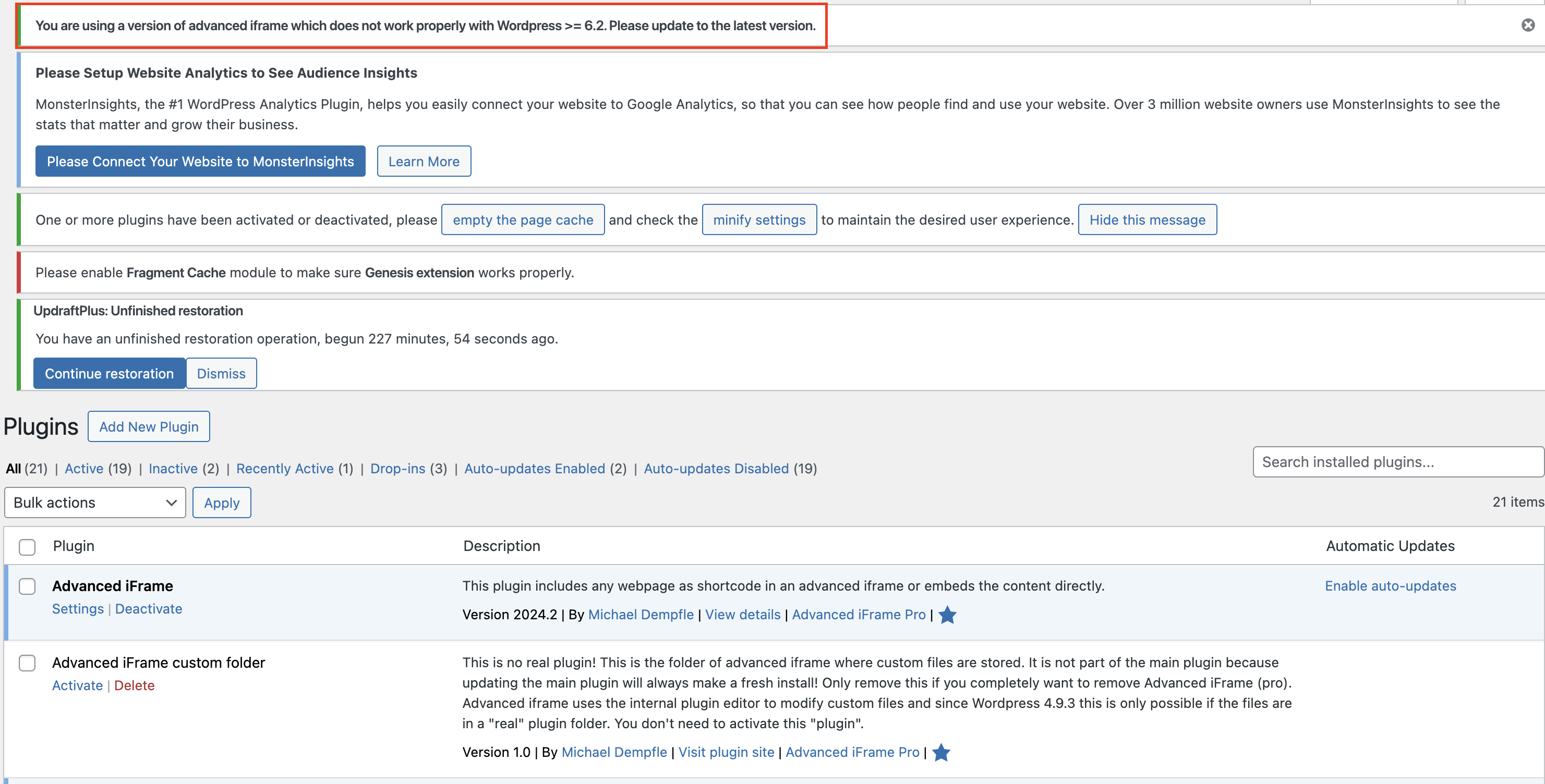The image size is (1545, 784).
Task: Click the Automatic Updates column header
Action: click(x=1390, y=546)
